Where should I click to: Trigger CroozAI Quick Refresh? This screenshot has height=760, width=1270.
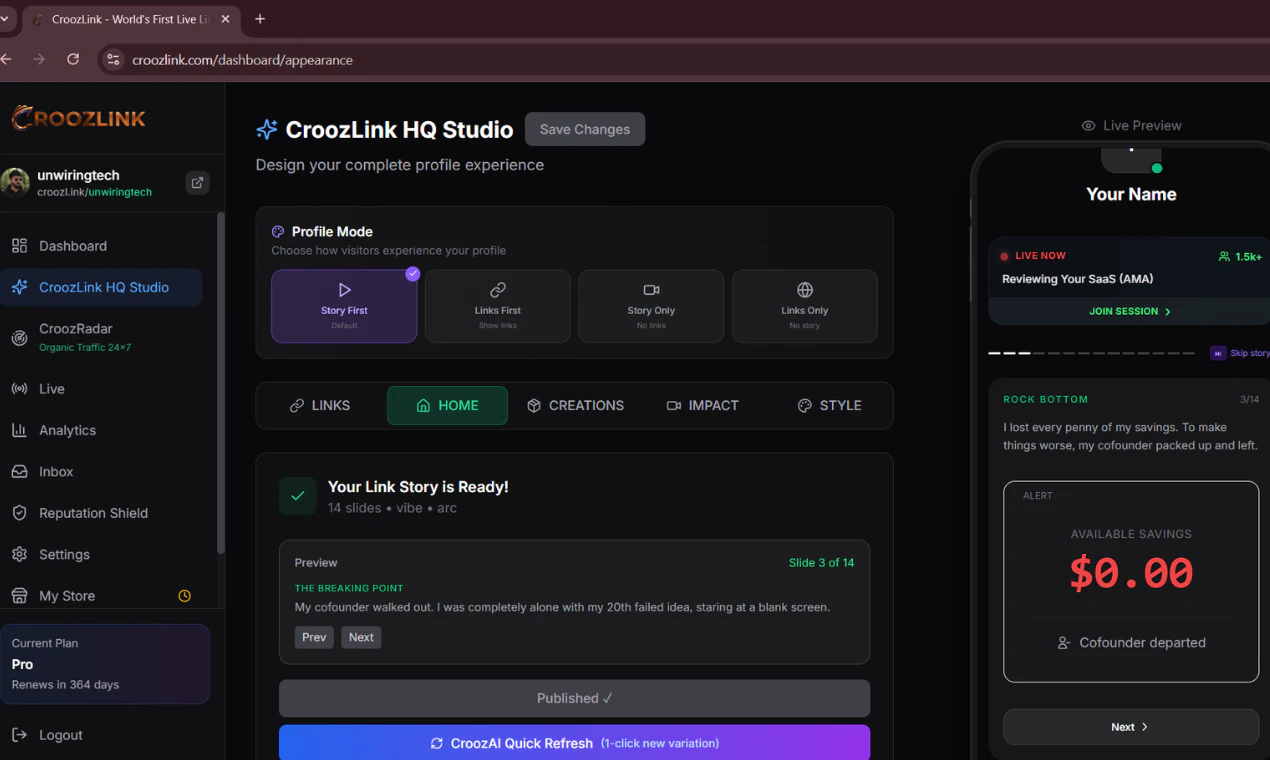[x=574, y=742]
